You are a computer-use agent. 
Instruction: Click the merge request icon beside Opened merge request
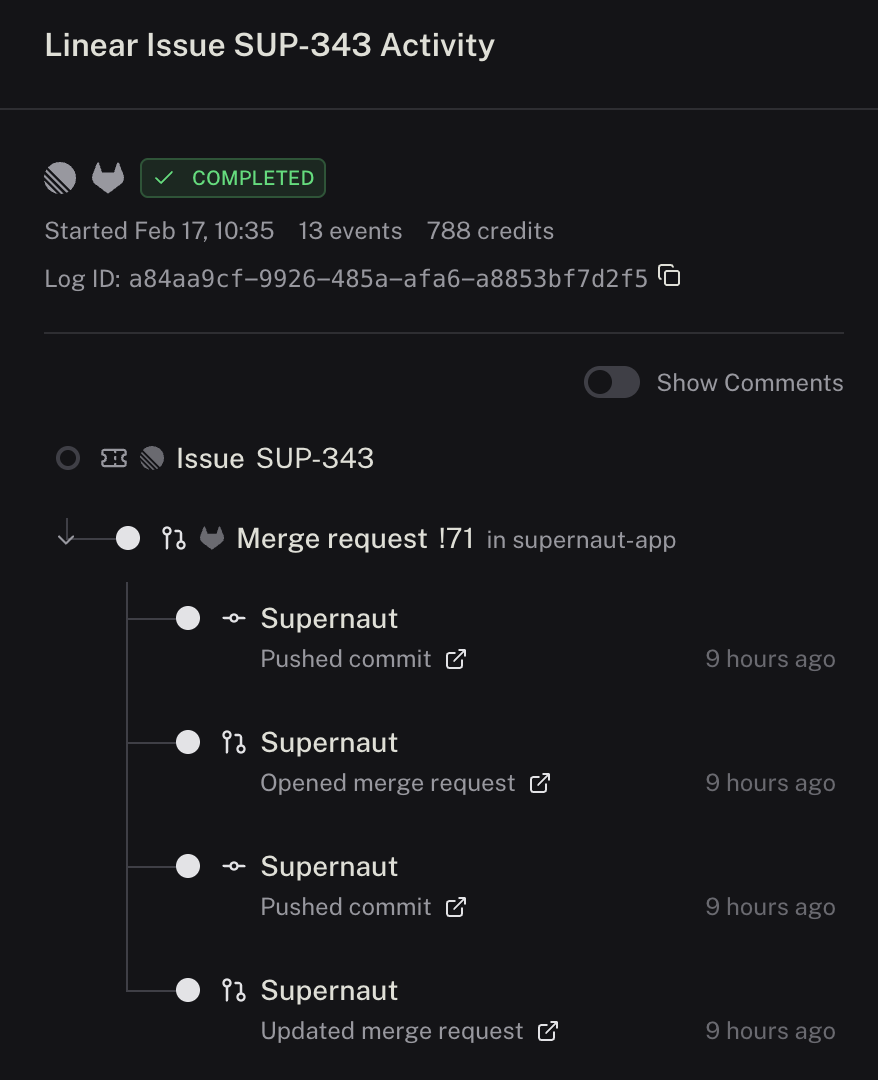(x=232, y=742)
